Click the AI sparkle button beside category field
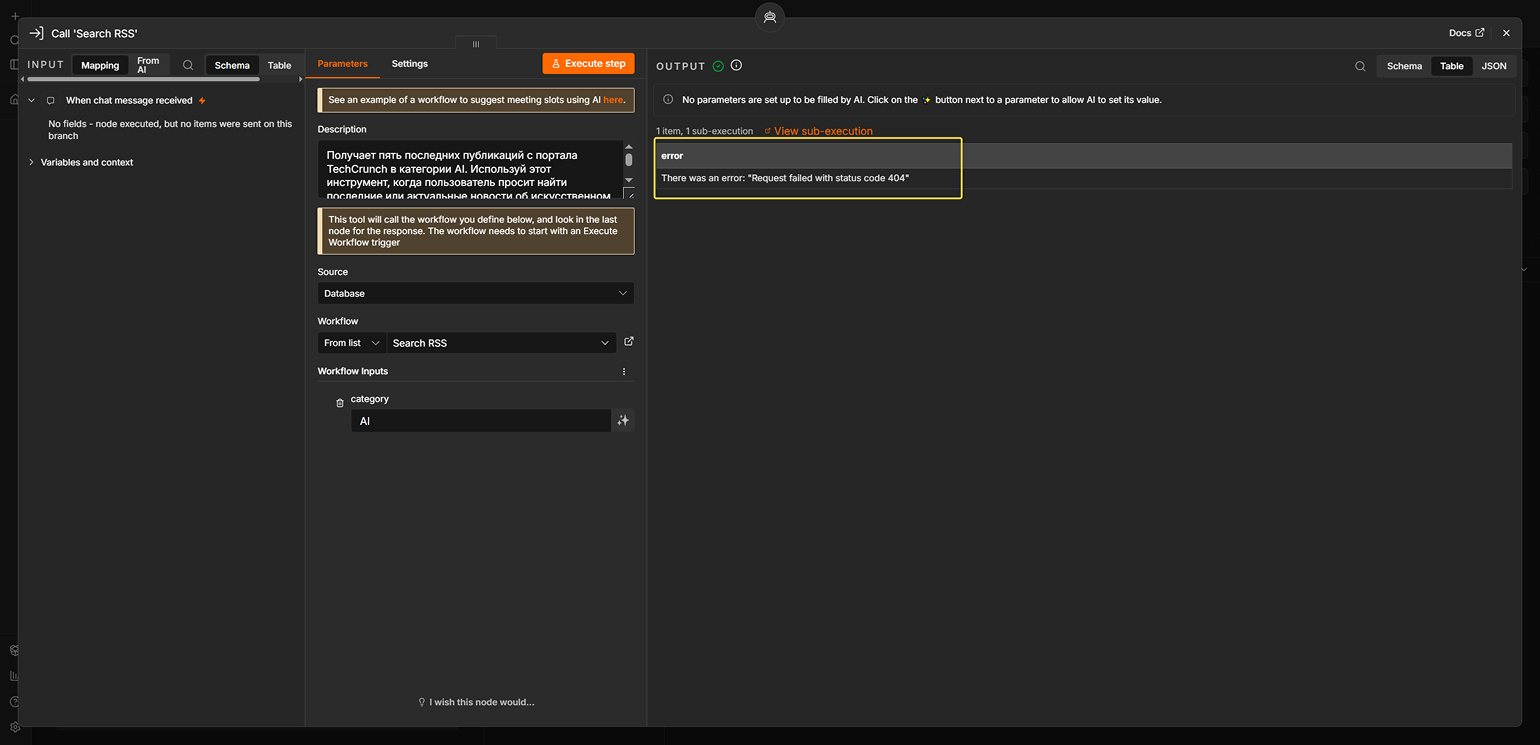The width and height of the screenshot is (1540, 745). (623, 421)
